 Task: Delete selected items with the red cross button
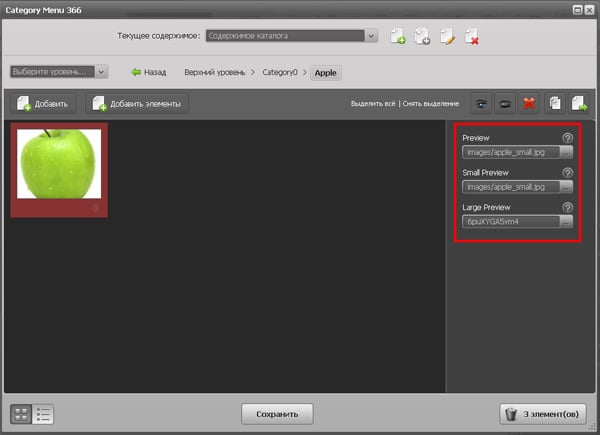530,103
